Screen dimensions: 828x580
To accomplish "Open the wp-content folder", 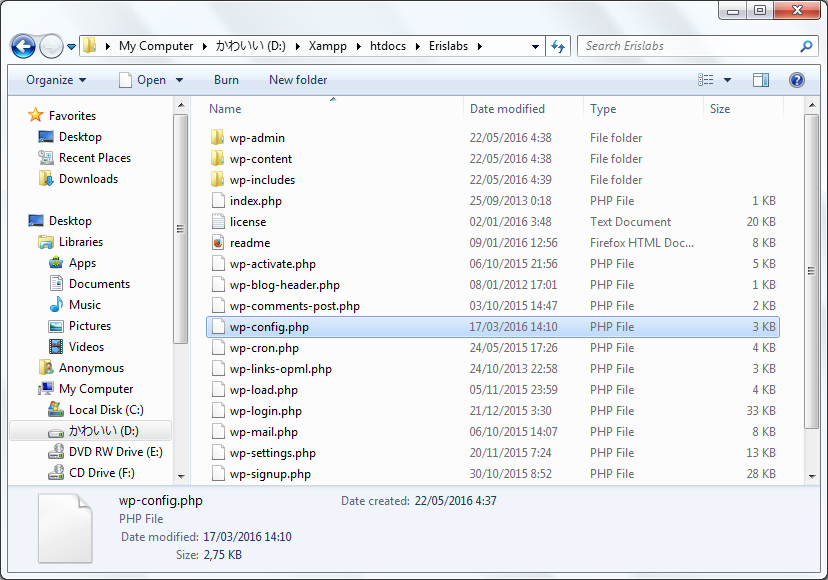I will coord(259,158).
